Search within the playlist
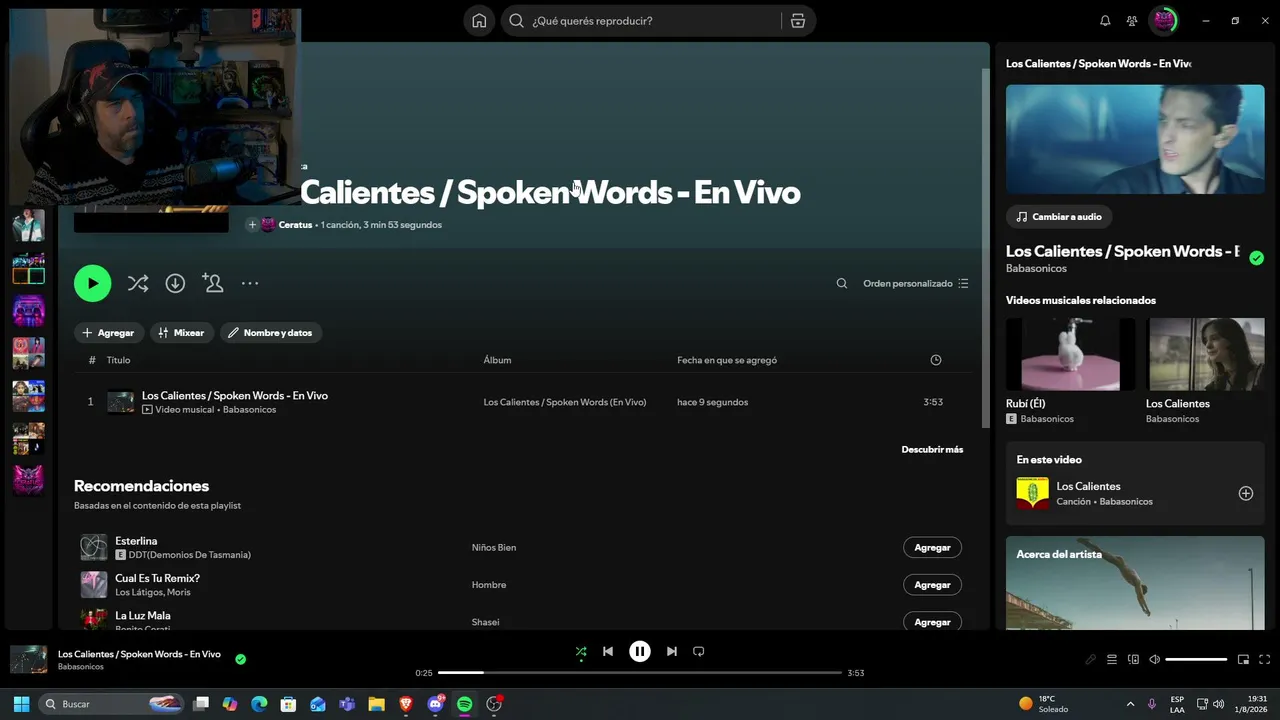Image resolution: width=1280 pixels, height=720 pixels. pyautogui.click(x=842, y=284)
